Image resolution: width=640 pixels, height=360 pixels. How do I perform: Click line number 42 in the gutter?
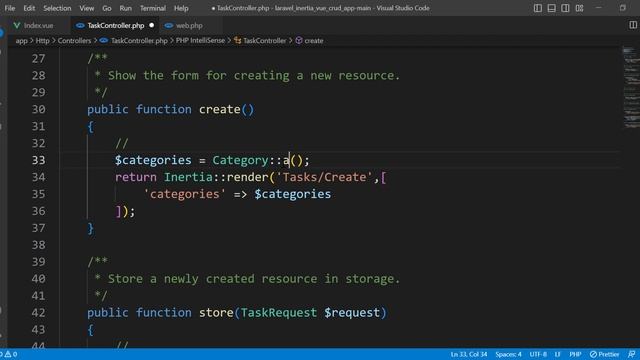[x=38, y=313]
